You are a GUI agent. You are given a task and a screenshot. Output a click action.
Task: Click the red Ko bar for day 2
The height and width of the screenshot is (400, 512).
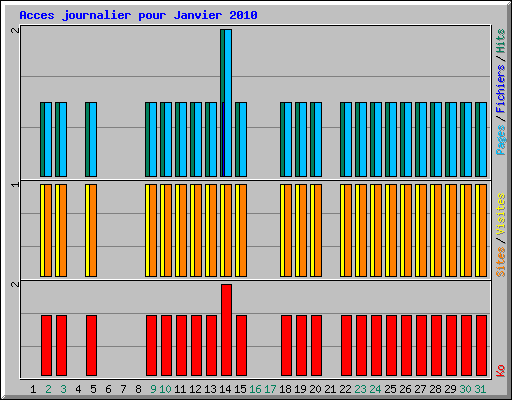[46, 345]
